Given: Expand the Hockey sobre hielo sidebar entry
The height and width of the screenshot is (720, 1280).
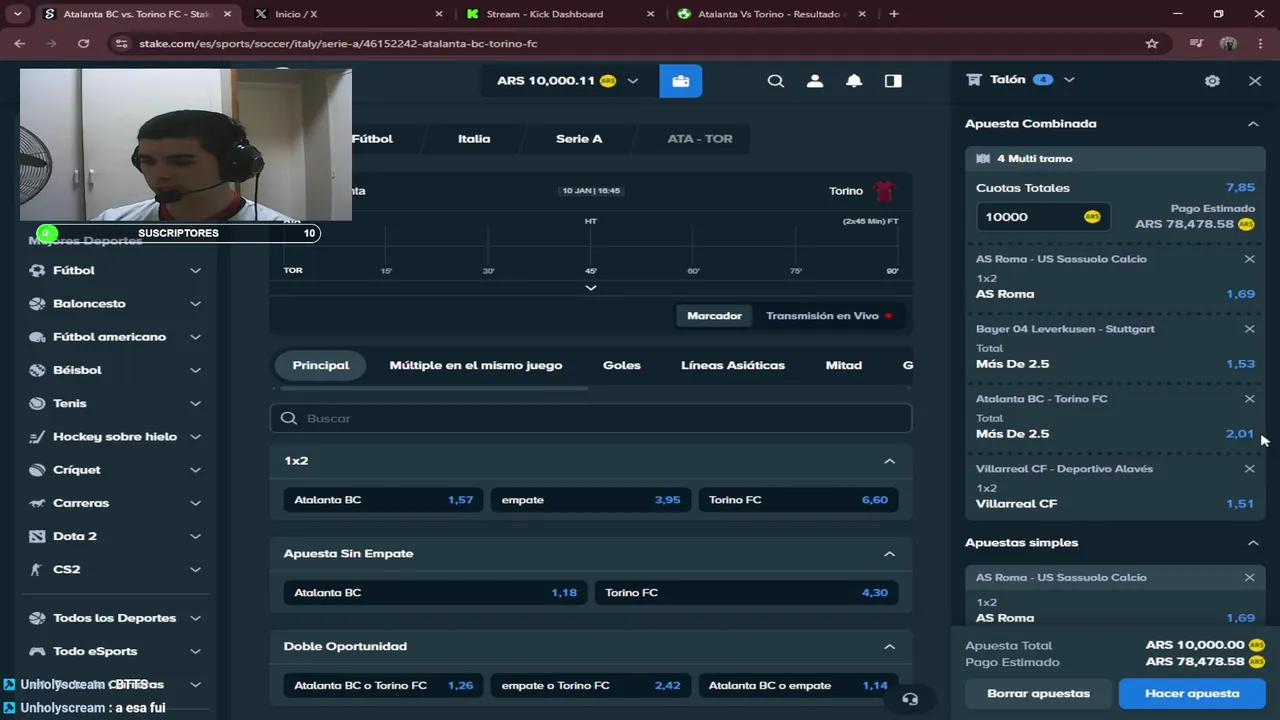Looking at the screenshot, I should (x=195, y=437).
